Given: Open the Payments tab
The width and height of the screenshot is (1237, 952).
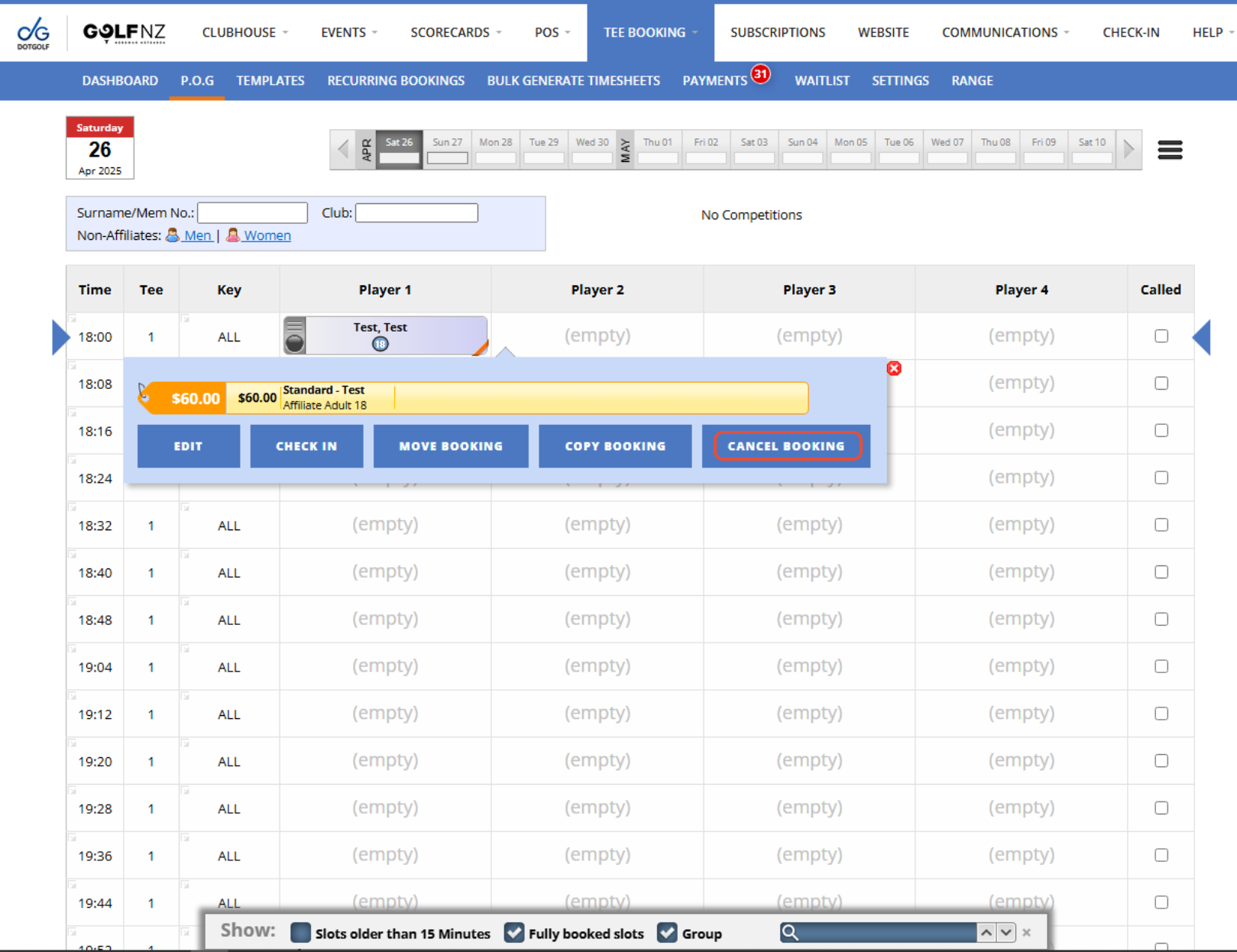Looking at the screenshot, I should [714, 81].
